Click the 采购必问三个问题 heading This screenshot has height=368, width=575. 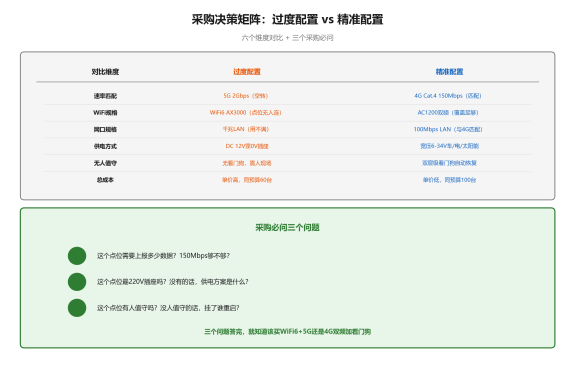point(288,228)
